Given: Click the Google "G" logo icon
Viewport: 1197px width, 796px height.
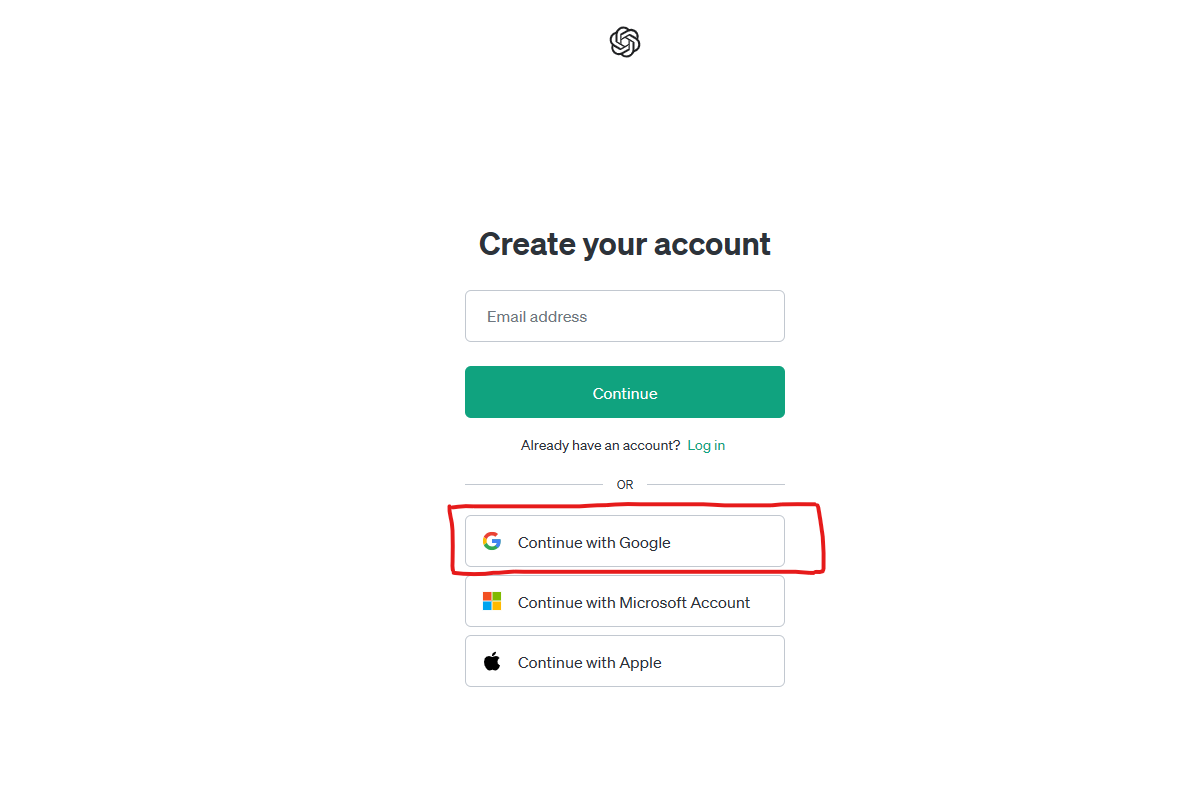Looking at the screenshot, I should tap(492, 542).
